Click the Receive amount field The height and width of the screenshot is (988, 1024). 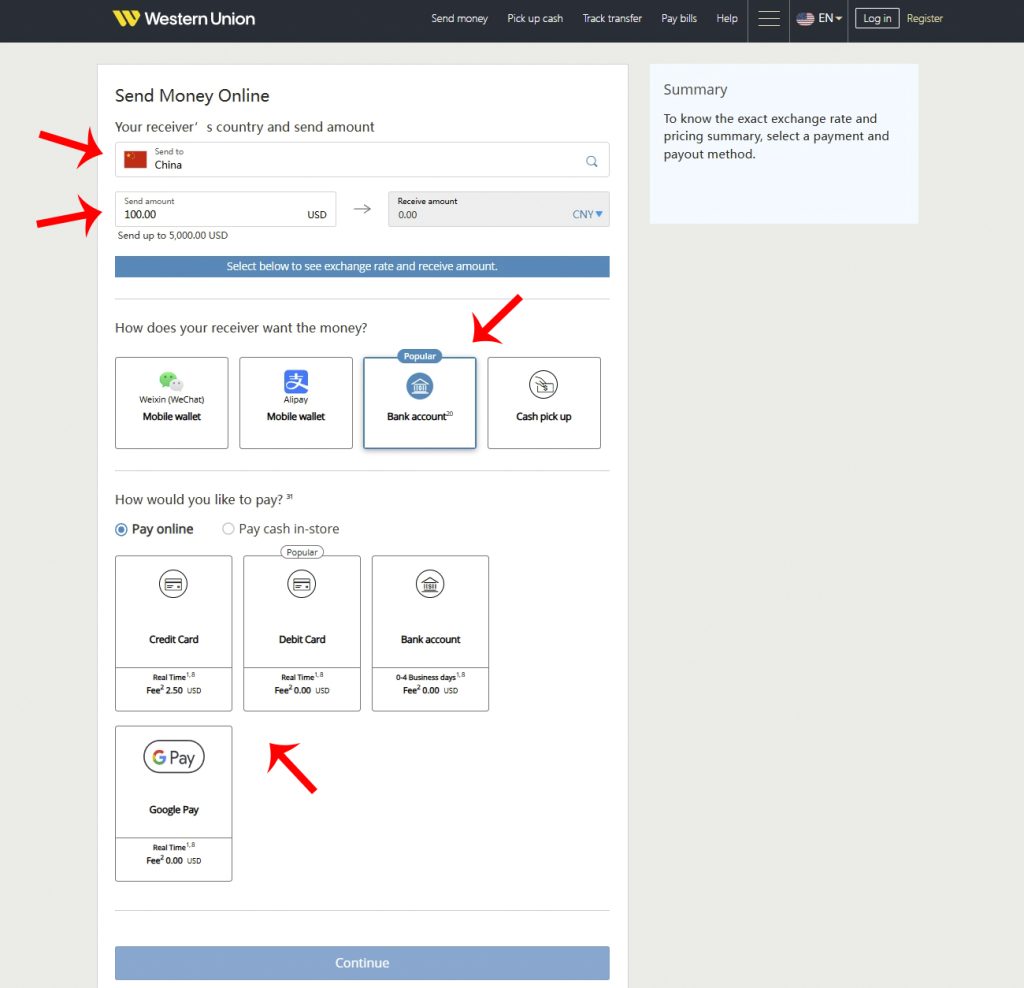click(499, 209)
